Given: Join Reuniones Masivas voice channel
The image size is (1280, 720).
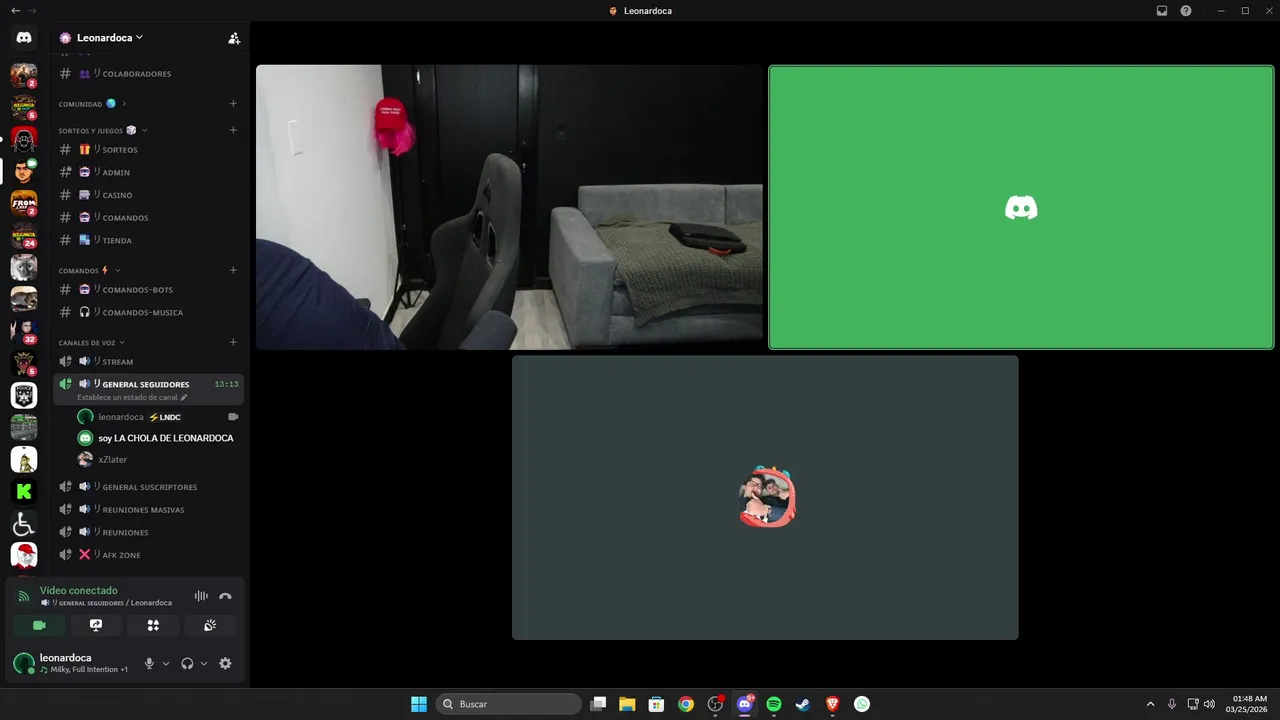Looking at the screenshot, I should click(148, 509).
